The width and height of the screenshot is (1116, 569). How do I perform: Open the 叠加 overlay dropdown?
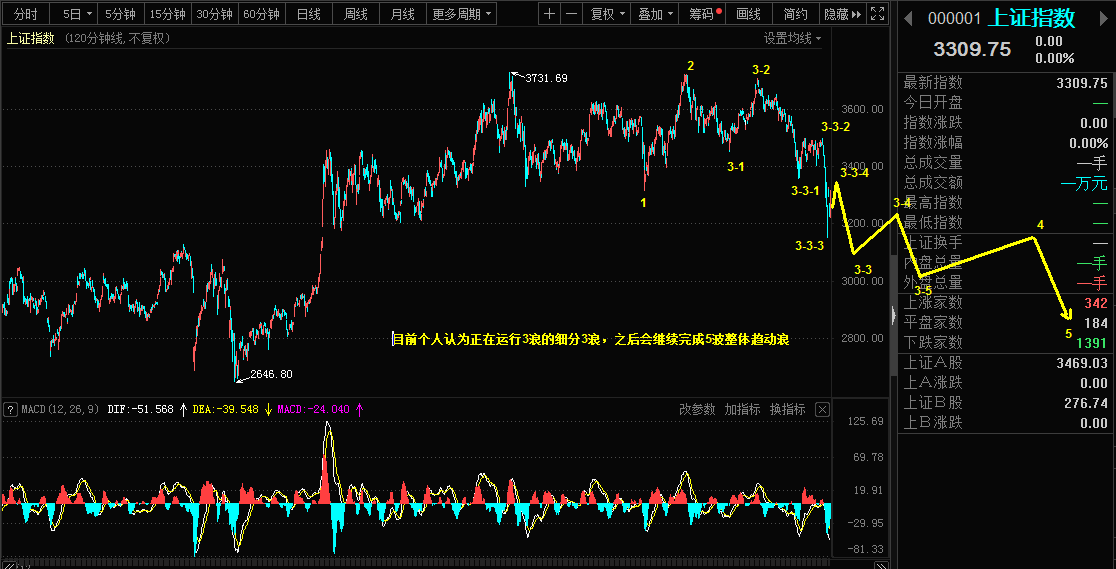point(654,14)
